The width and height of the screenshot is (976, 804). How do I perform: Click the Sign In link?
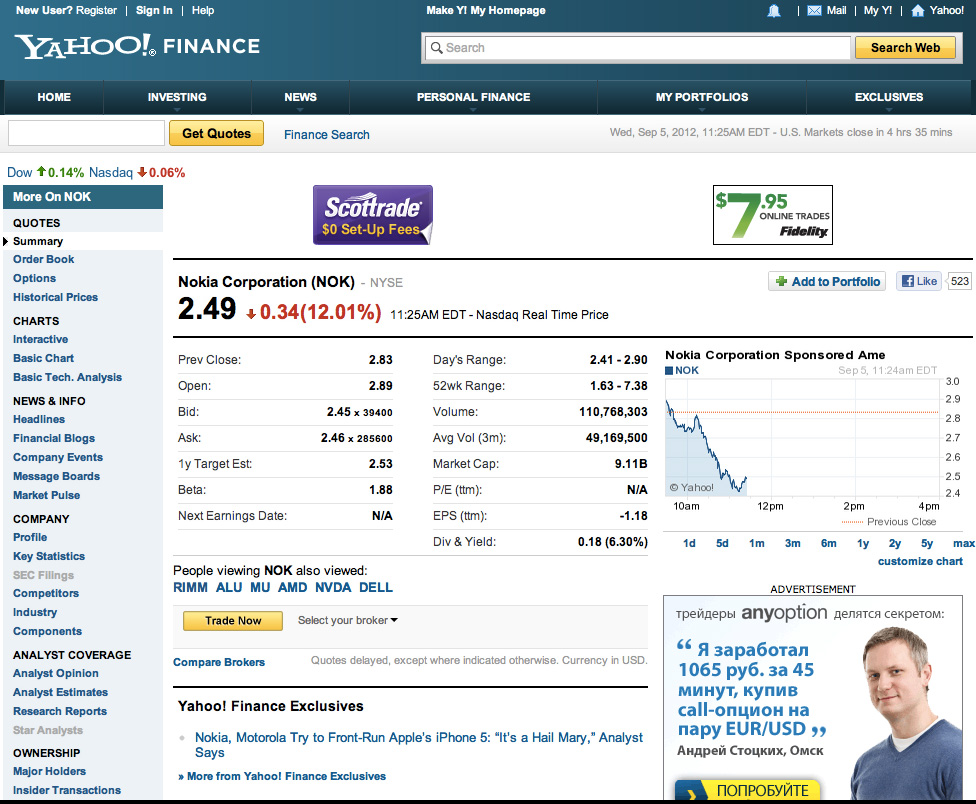coord(154,11)
